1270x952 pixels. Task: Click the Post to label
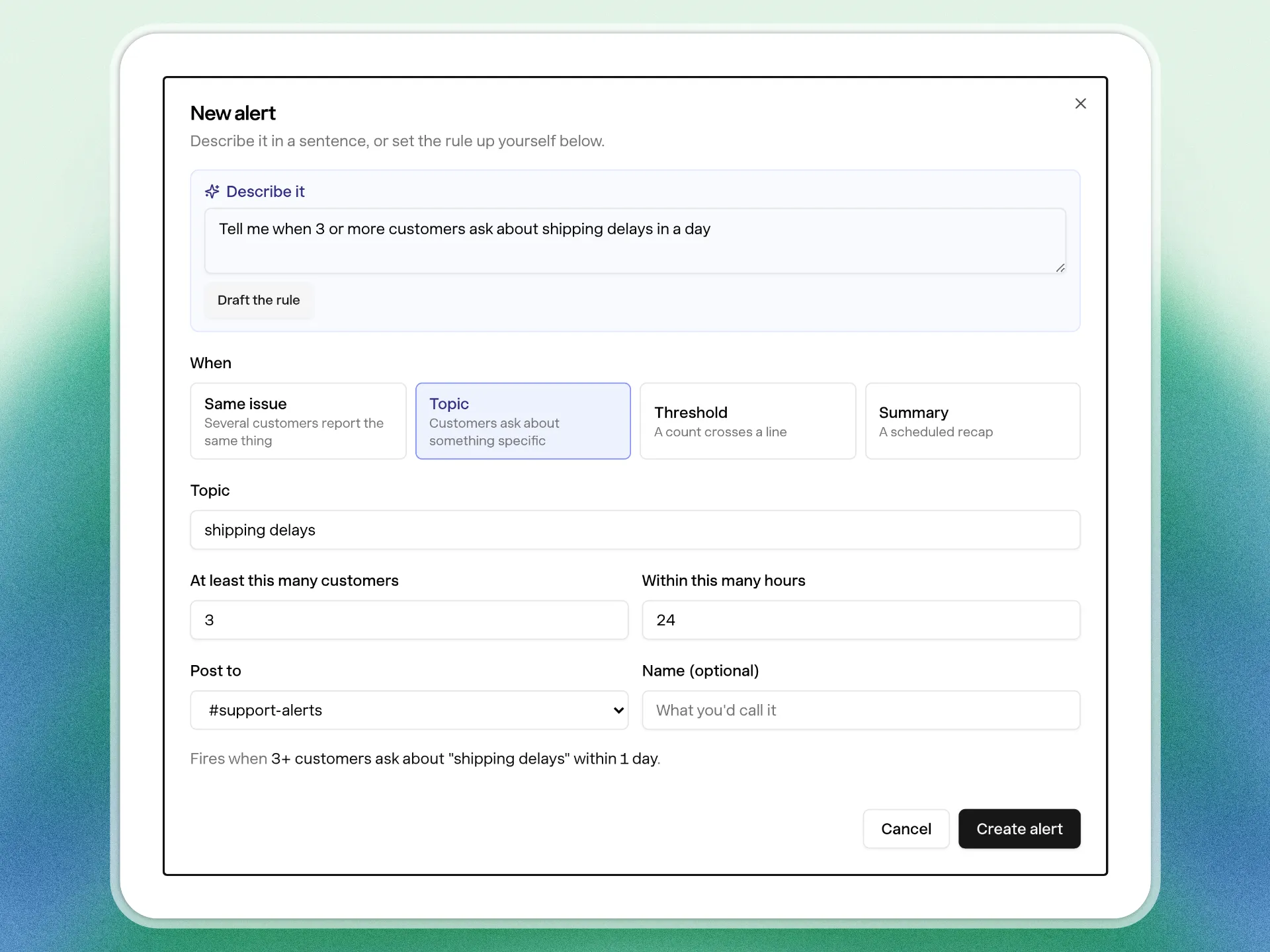tap(216, 671)
